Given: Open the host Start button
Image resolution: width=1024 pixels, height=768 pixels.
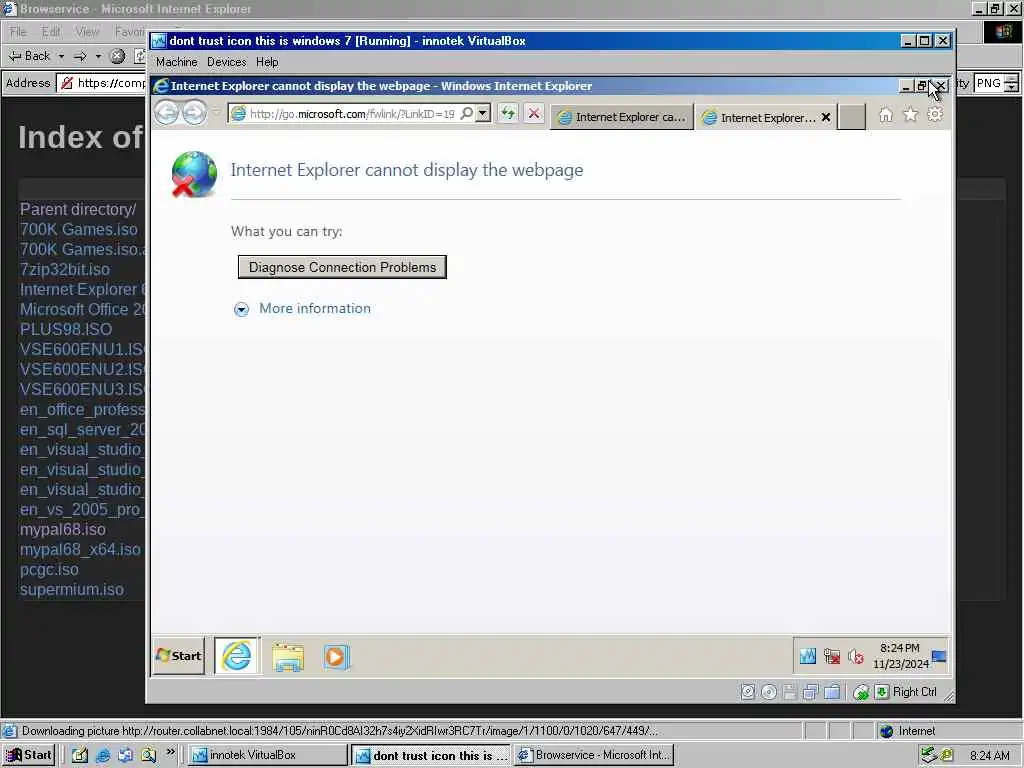Looking at the screenshot, I should point(28,755).
